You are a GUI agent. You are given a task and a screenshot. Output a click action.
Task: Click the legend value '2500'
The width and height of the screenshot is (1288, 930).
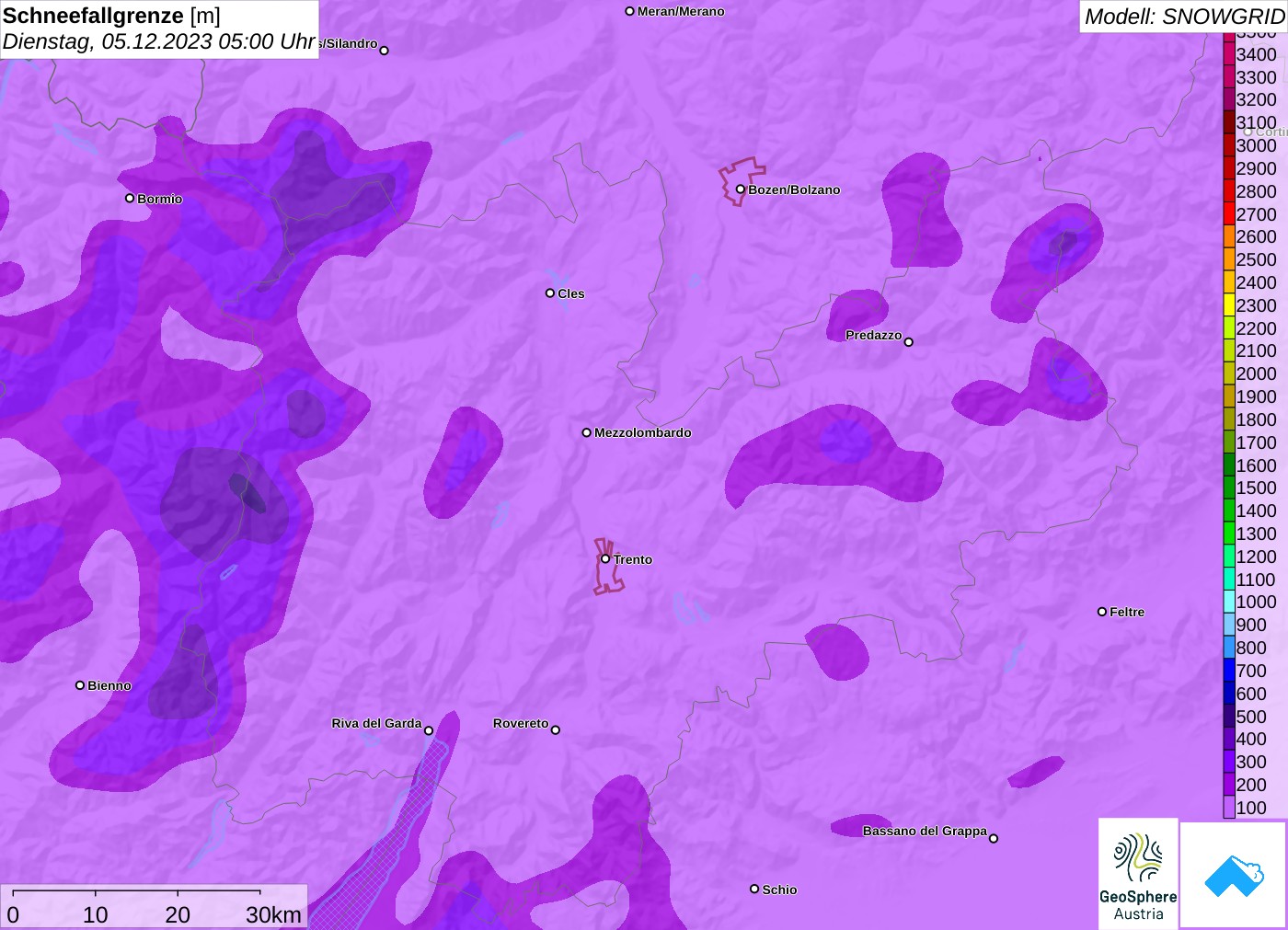[x=1256, y=259]
